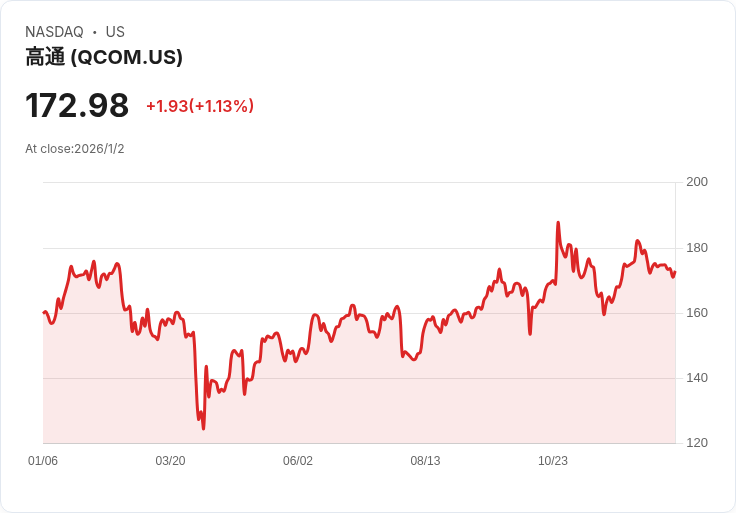Screen dimensions: 736x513
Task: Select the 10/23 date axis label
Action: point(552,461)
